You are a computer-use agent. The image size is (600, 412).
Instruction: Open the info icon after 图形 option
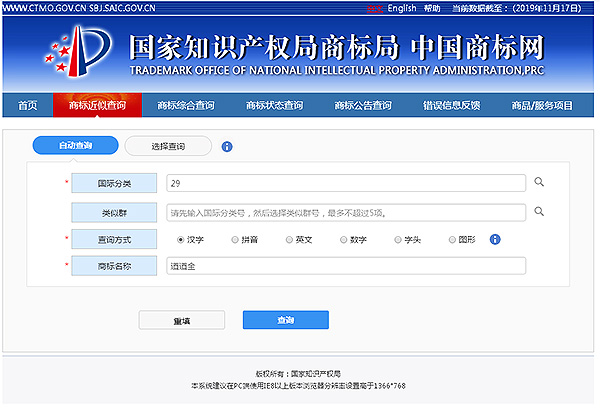(495, 239)
